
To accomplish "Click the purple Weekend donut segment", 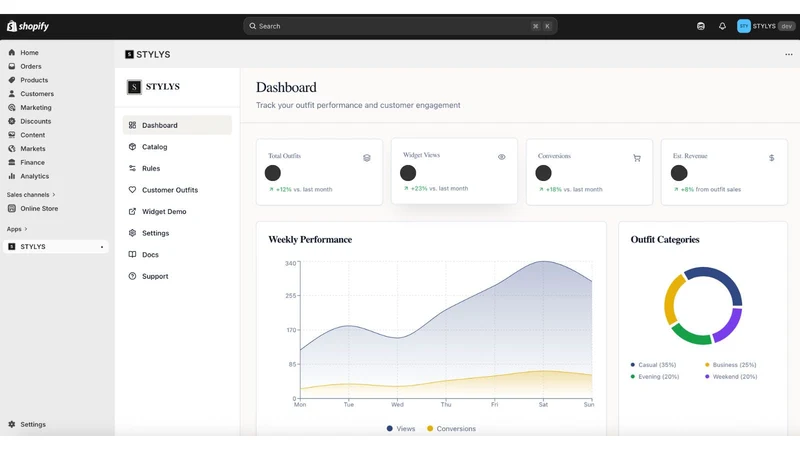I will 730,327.
